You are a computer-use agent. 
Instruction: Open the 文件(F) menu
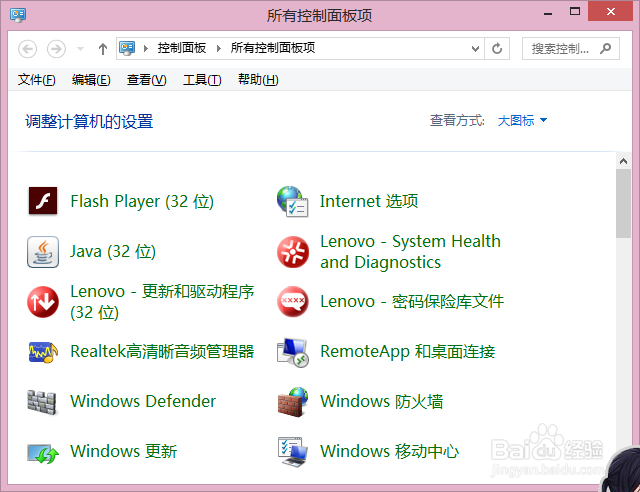click(x=36, y=80)
